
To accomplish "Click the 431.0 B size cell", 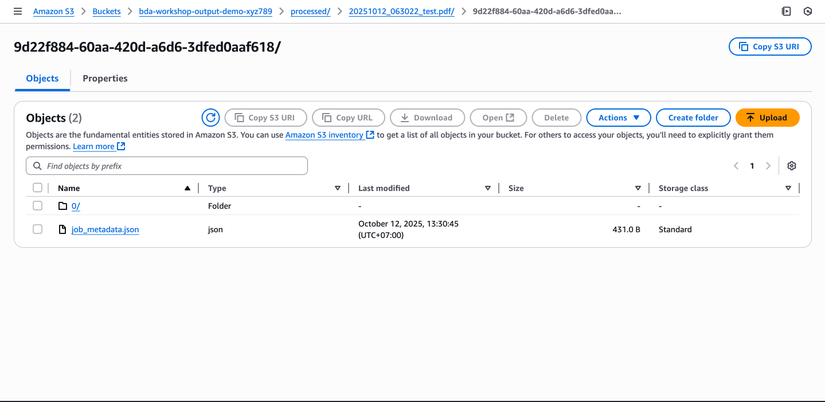I will [626, 229].
